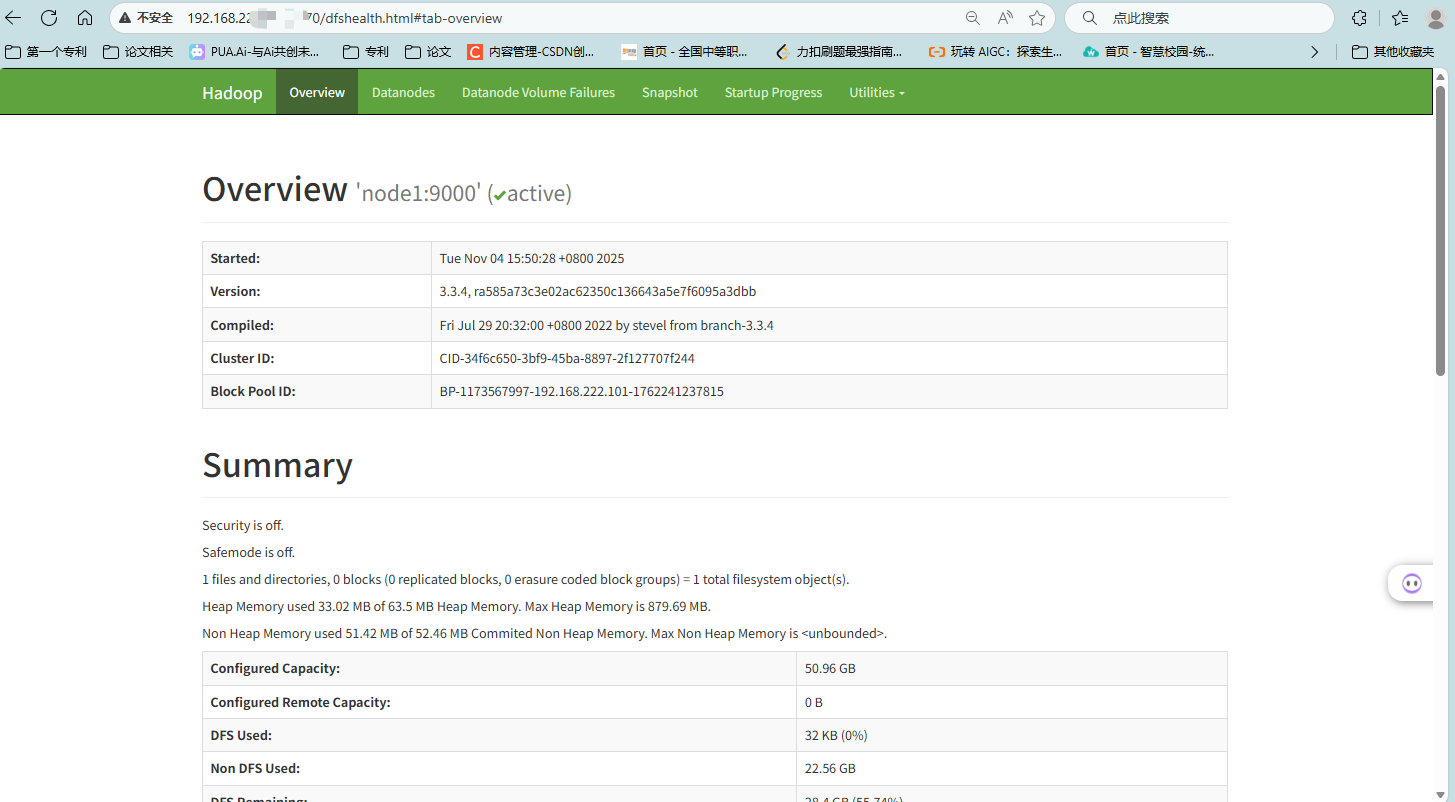Open the user profile avatar
The width and height of the screenshot is (1455, 802).
[x=1437, y=18]
